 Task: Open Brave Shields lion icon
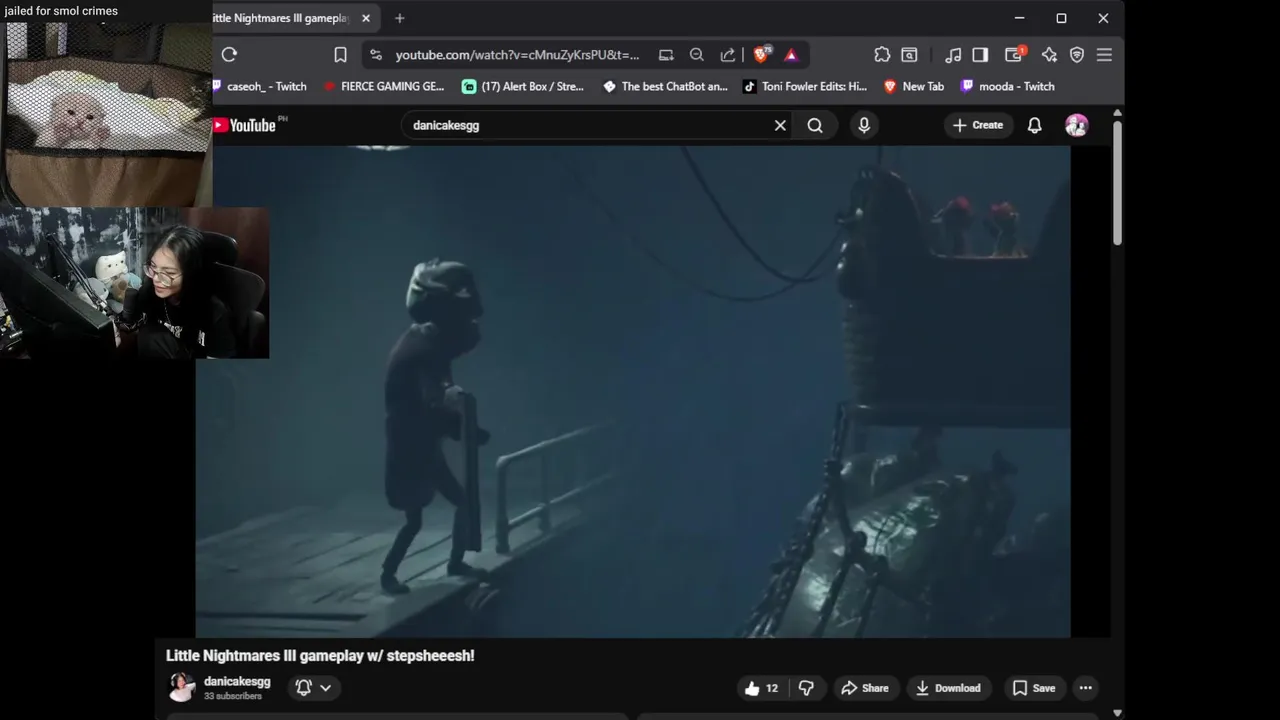click(761, 55)
